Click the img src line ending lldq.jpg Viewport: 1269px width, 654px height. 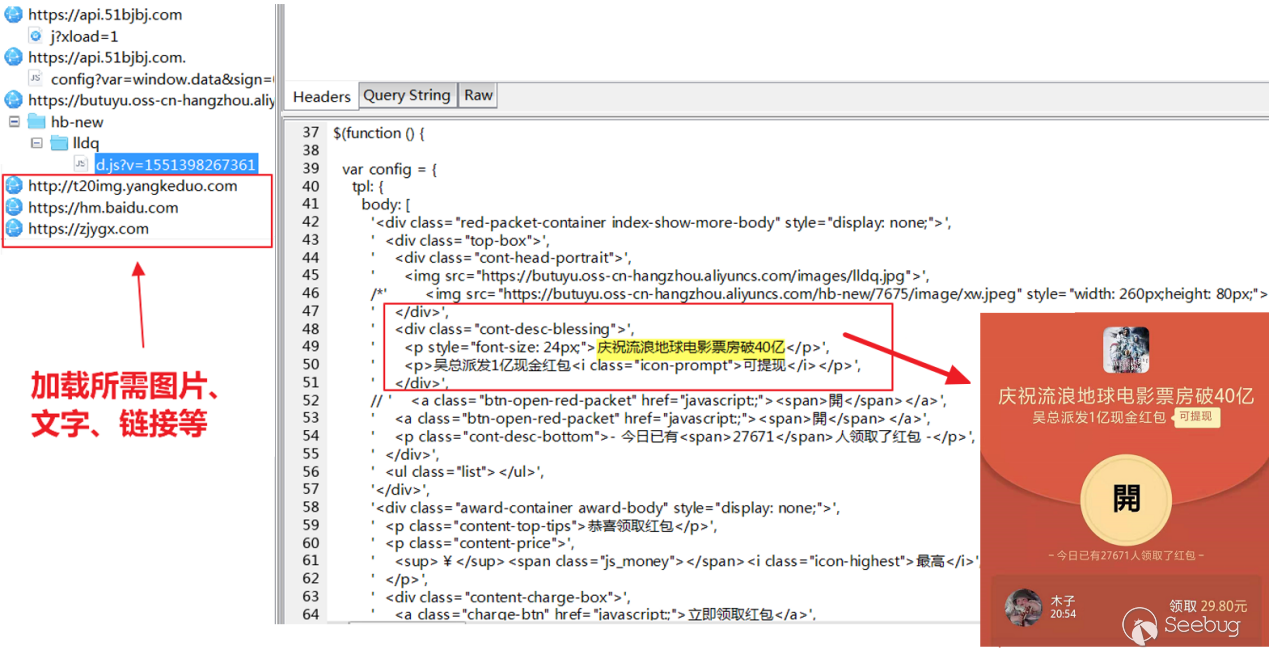pos(650,276)
